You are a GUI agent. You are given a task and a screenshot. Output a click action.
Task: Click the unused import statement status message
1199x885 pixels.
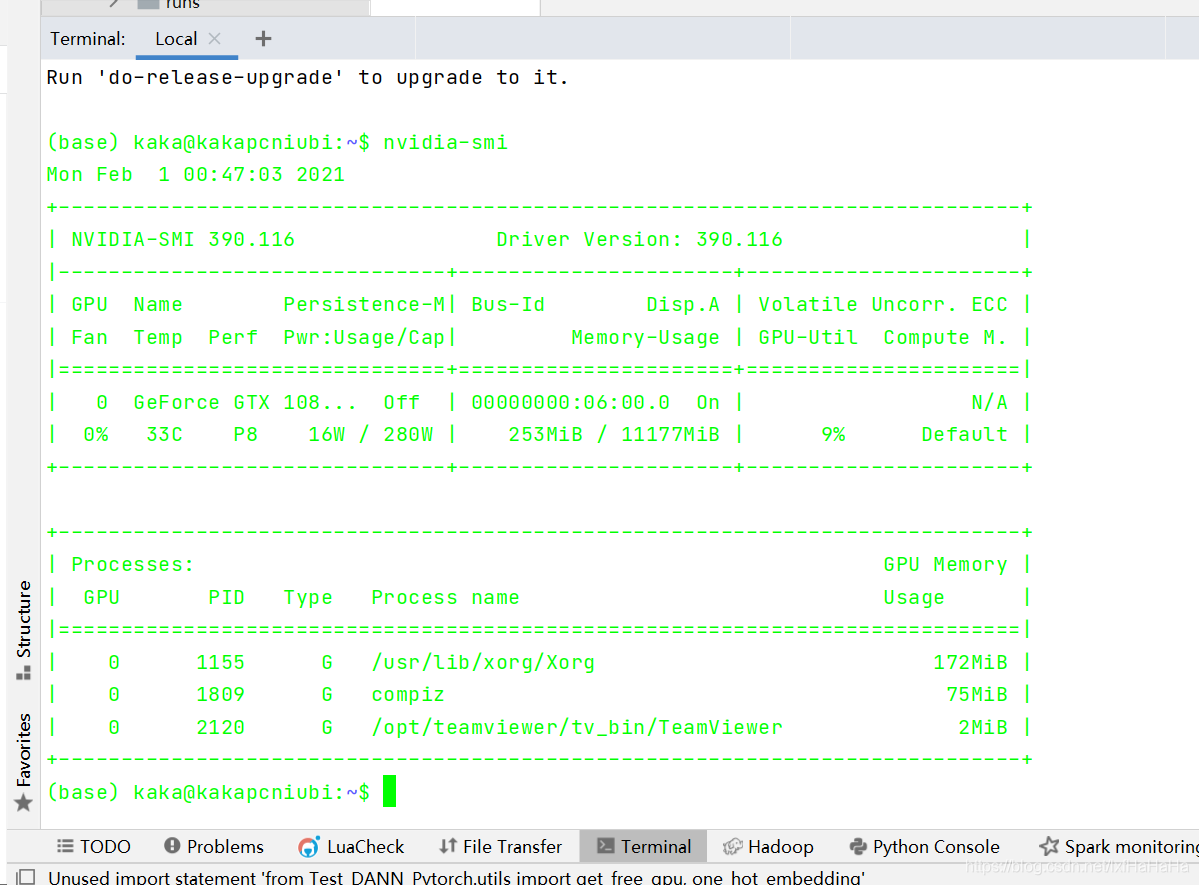pos(457,877)
